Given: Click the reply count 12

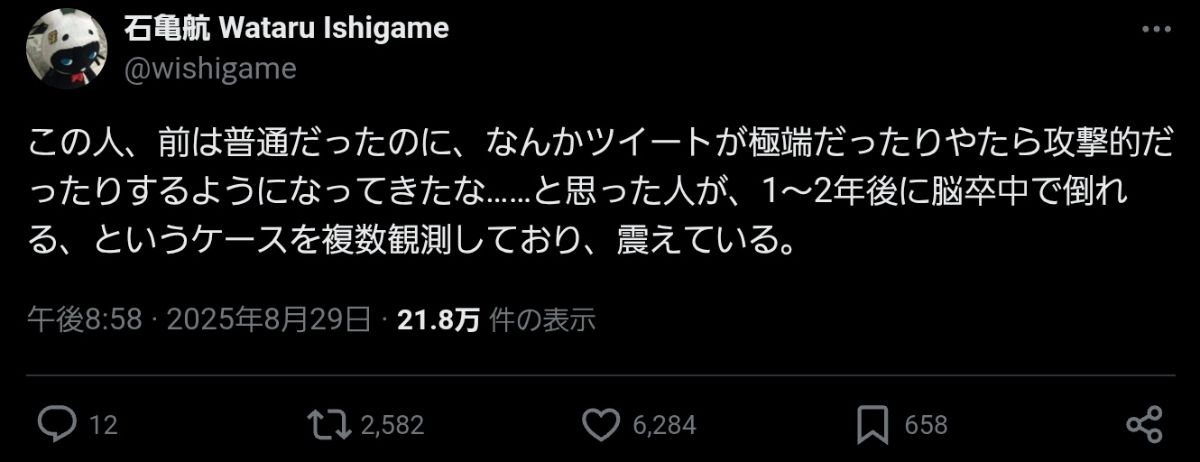Looking at the screenshot, I should (103, 425).
